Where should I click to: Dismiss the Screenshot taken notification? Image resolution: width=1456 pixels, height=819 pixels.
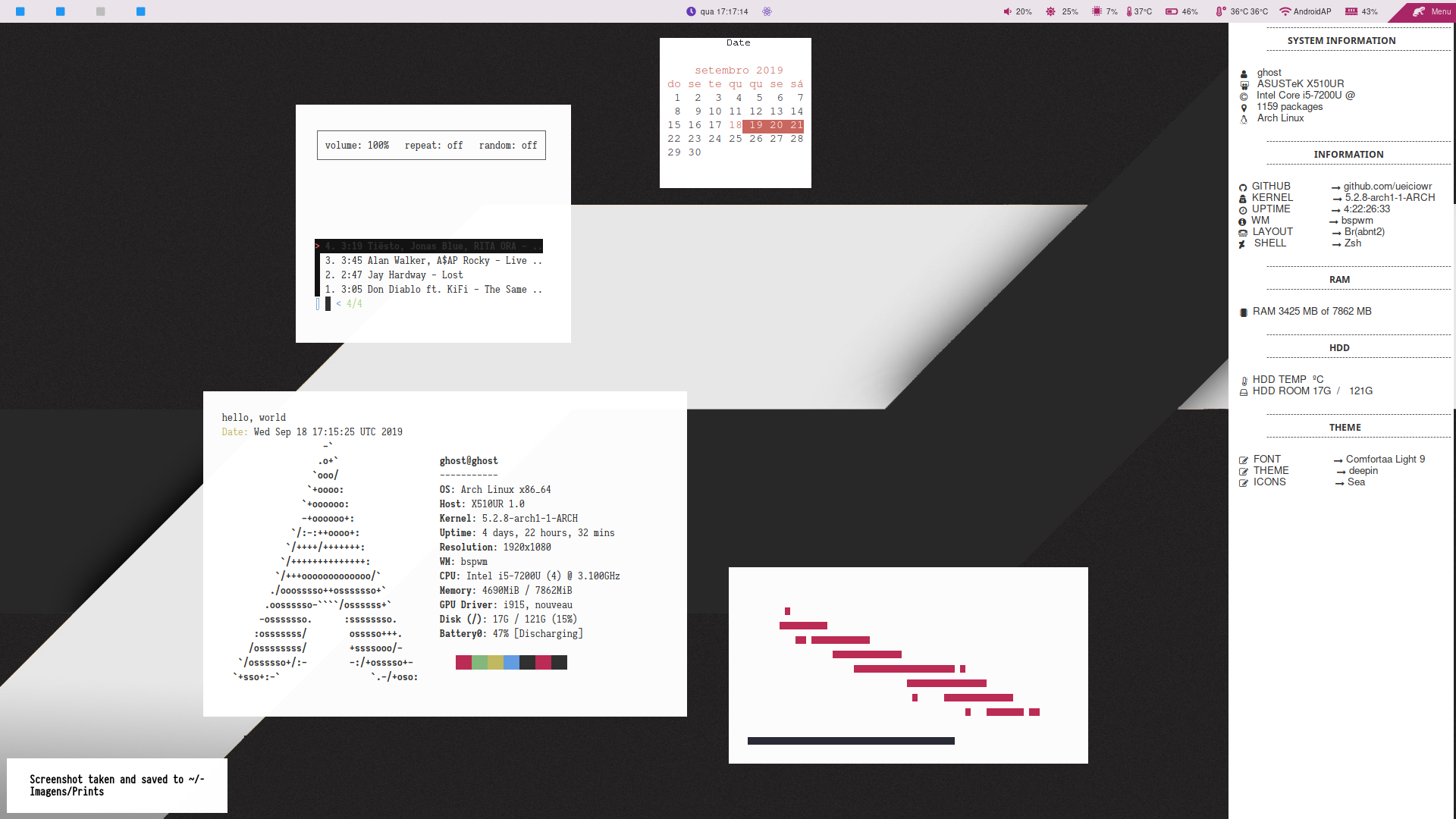click(x=117, y=786)
